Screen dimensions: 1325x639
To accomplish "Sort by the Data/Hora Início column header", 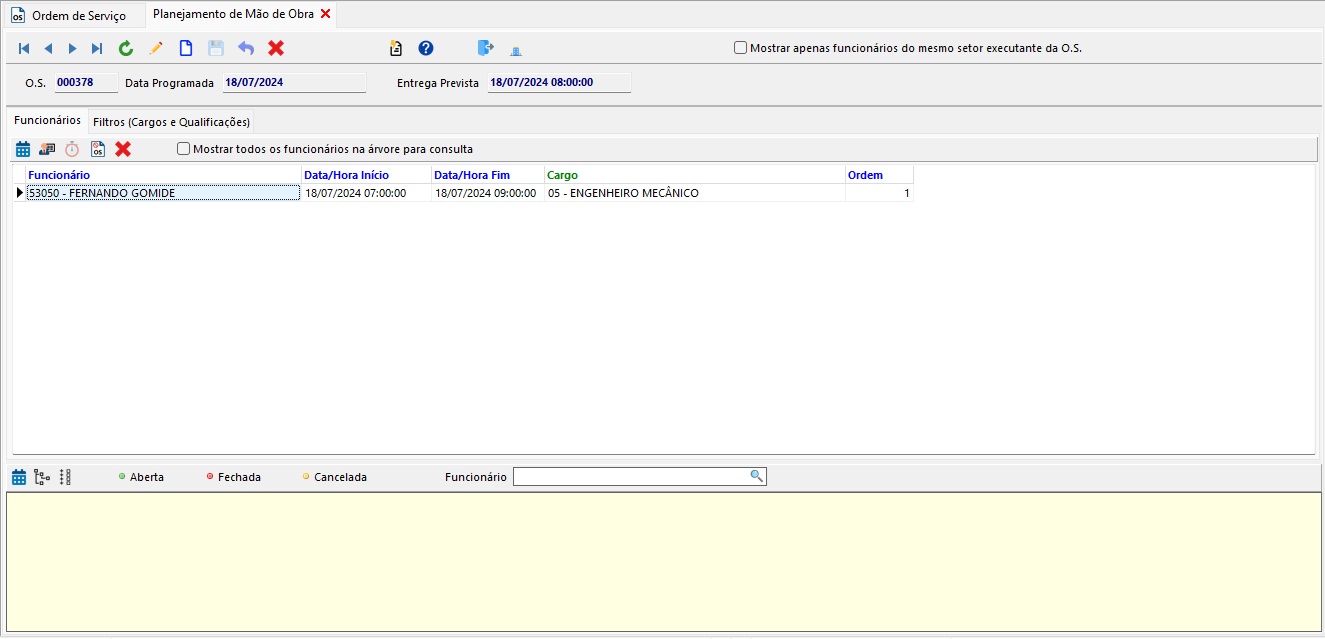I will coord(346,175).
